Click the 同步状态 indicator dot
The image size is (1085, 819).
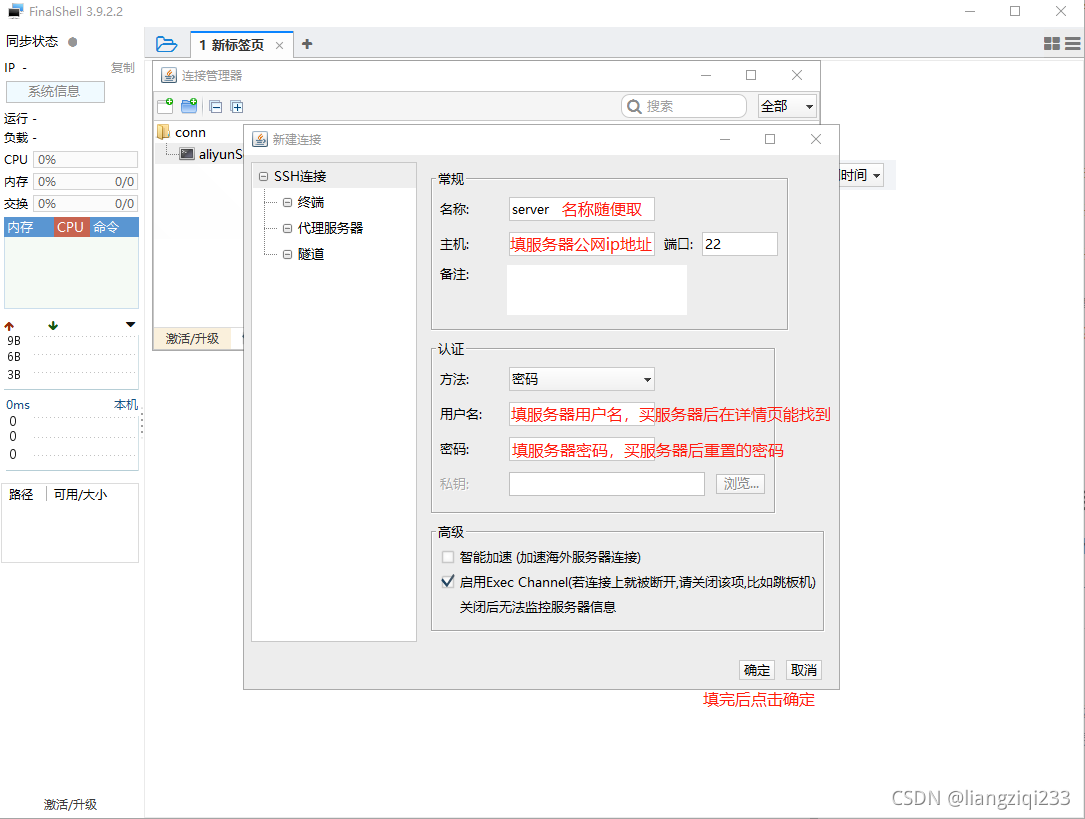(x=73, y=42)
